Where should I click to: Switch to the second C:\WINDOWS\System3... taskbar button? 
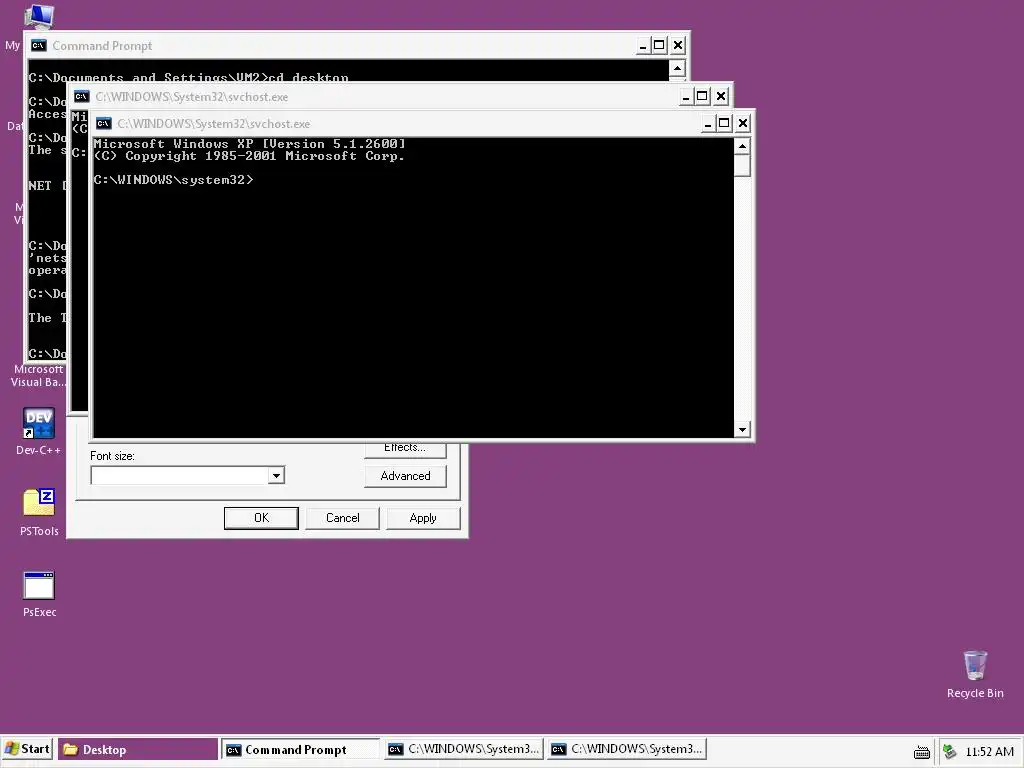(627, 749)
